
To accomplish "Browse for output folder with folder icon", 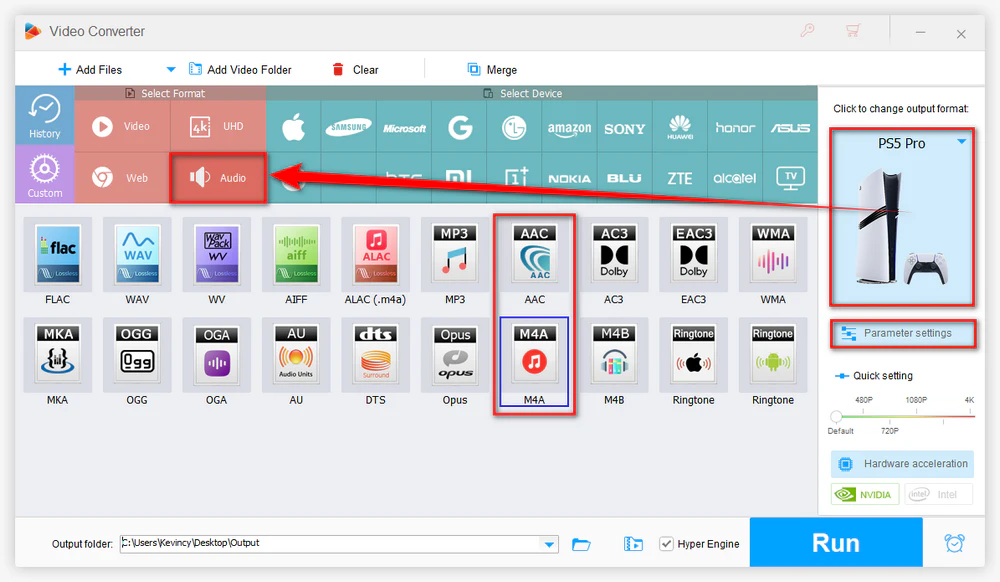I will tap(581, 544).
